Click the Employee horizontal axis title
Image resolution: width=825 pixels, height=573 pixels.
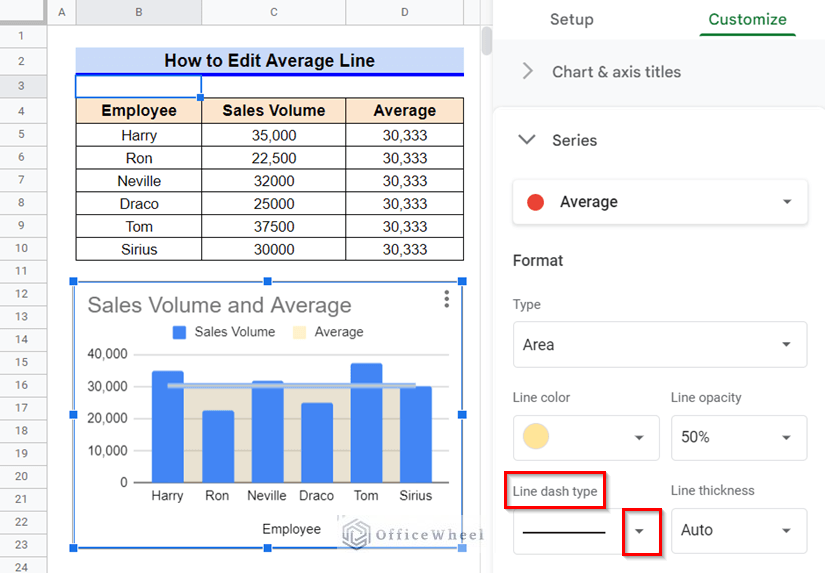point(291,529)
